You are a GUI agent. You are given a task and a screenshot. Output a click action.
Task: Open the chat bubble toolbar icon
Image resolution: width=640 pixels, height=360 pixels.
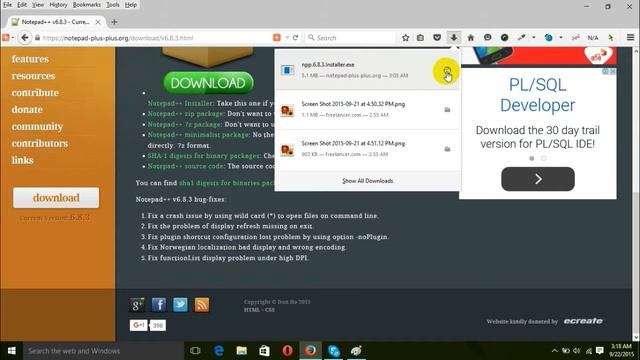click(x=487, y=38)
